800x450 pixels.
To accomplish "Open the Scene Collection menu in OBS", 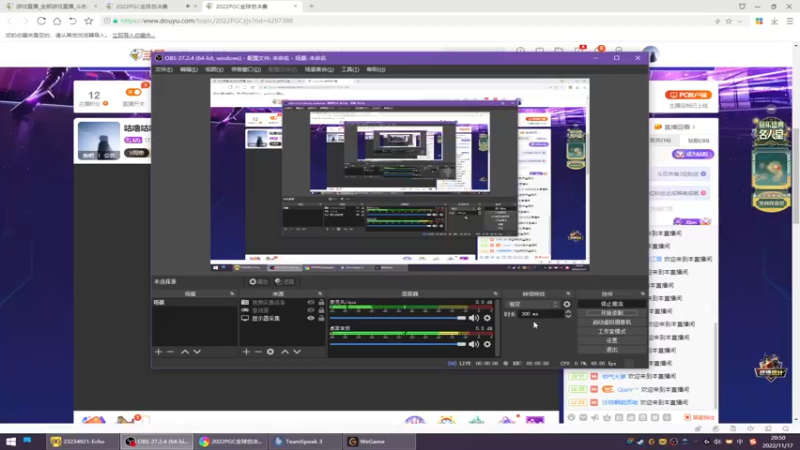I will 319,69.
